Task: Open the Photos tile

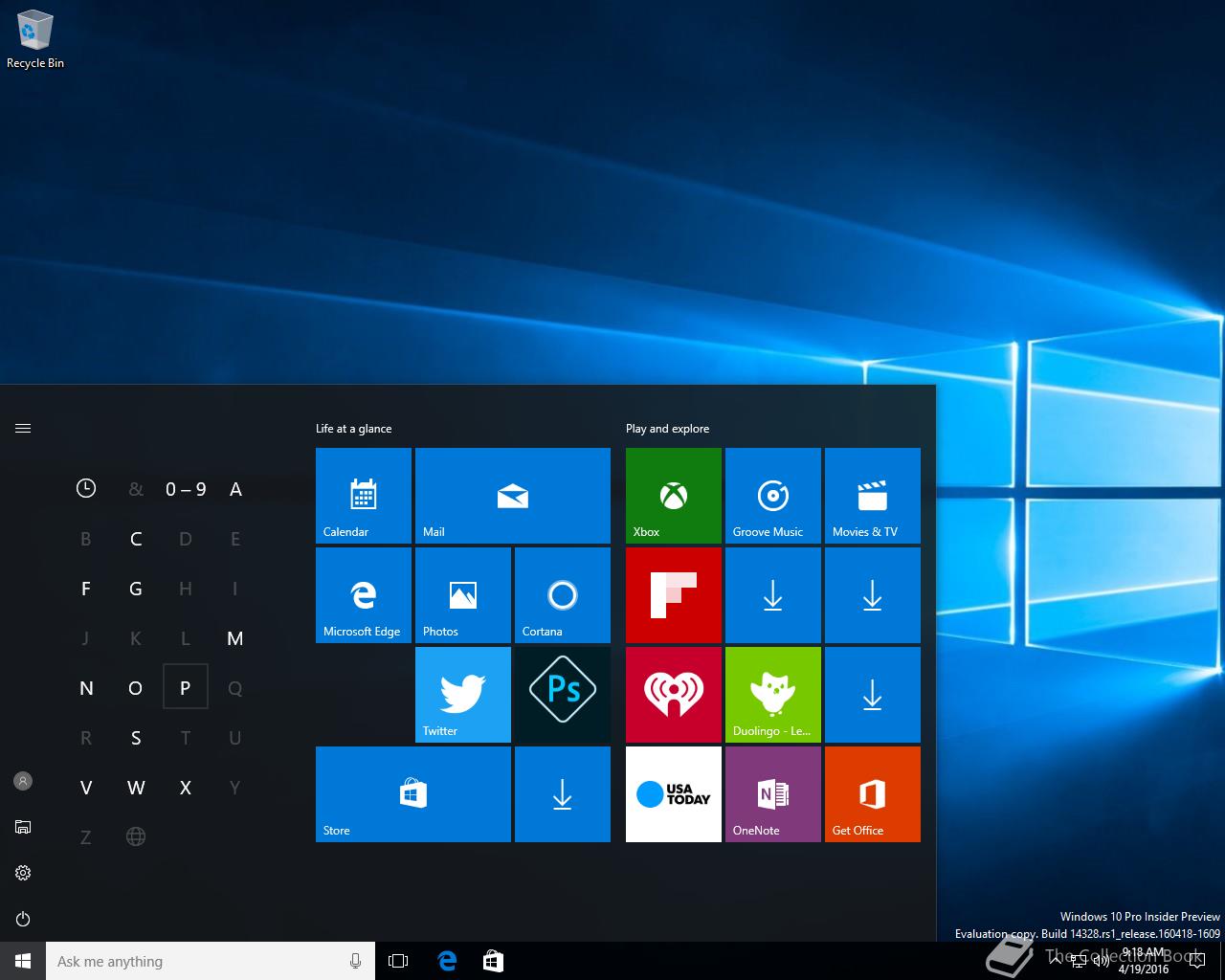Action: pos(463,595)
